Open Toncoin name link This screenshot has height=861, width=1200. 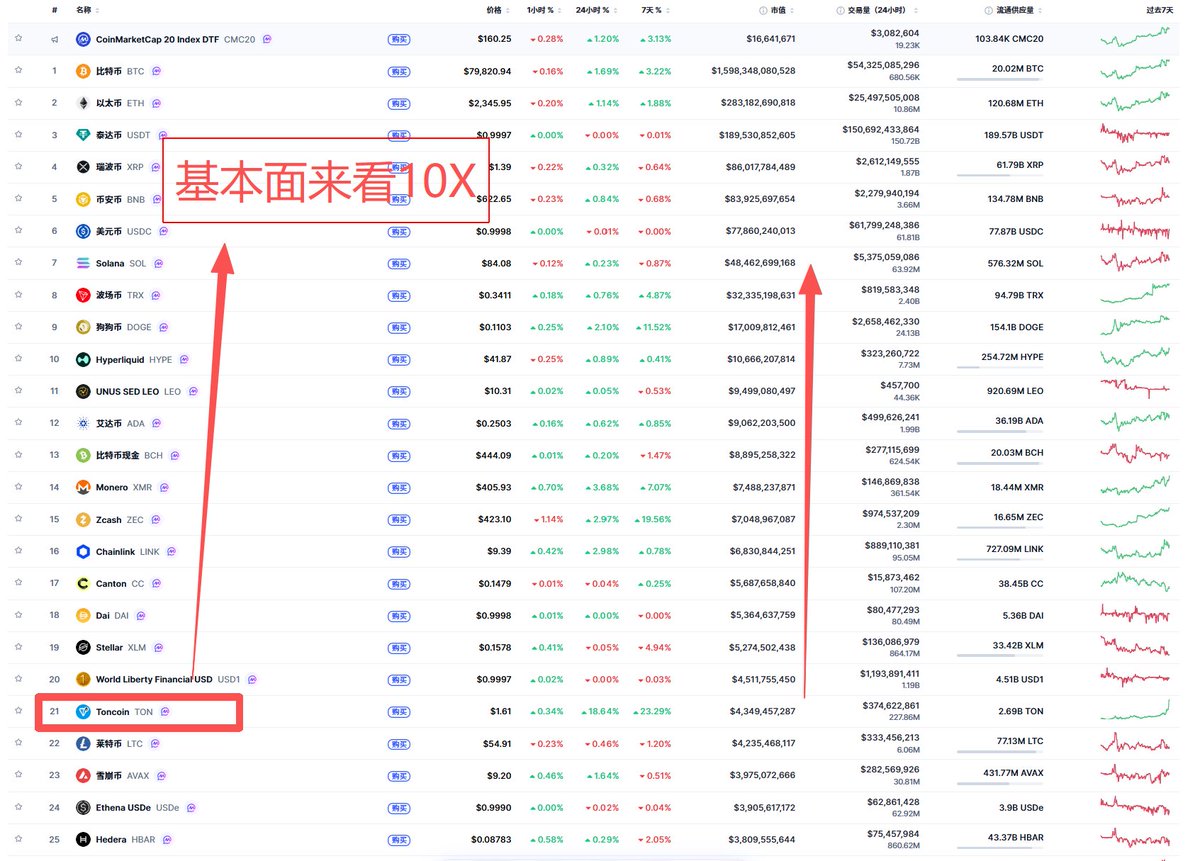(112, 711)
